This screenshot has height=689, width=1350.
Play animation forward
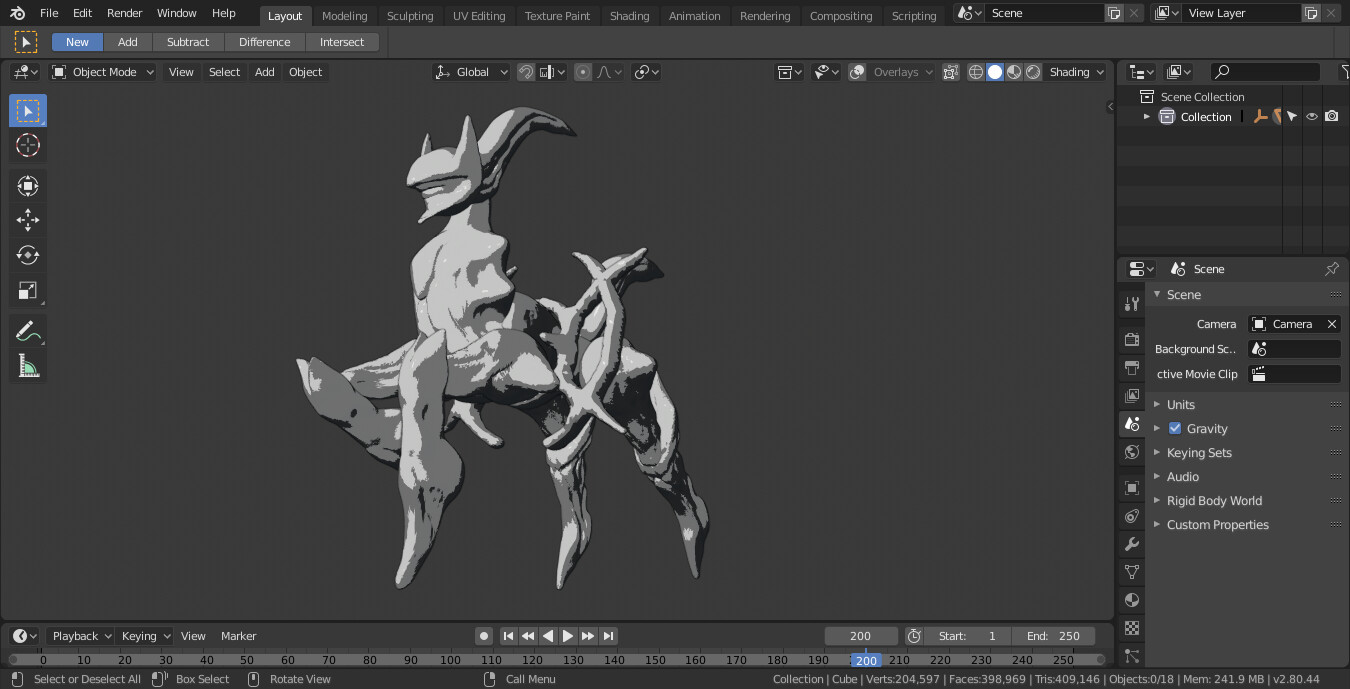pos(568,636)
